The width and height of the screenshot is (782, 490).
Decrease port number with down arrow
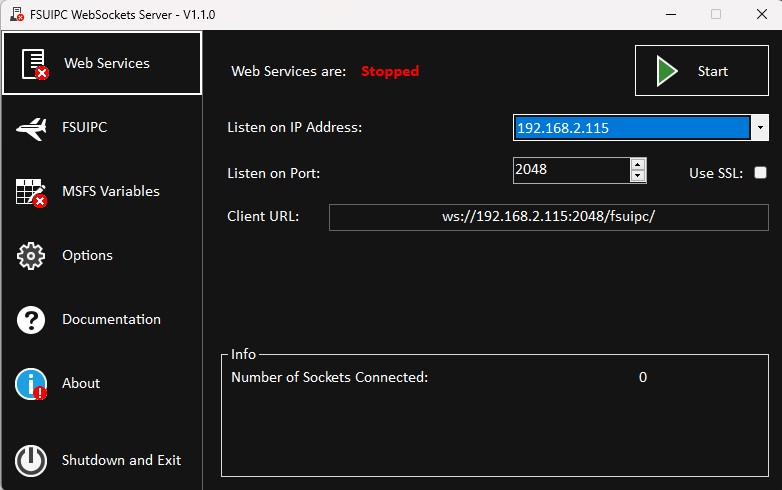[638, 176]
